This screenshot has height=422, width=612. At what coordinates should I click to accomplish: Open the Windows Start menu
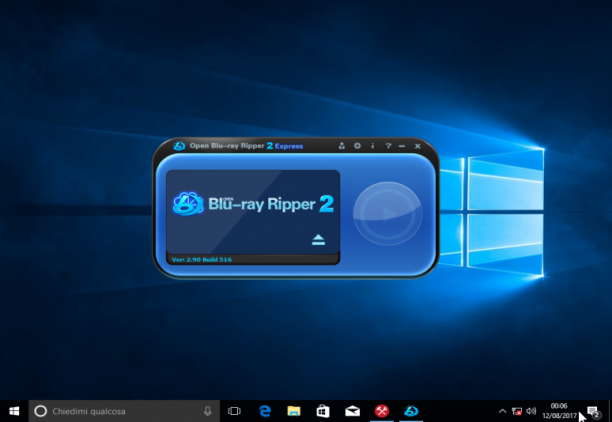pyautogui.click(x=14, y=411)
